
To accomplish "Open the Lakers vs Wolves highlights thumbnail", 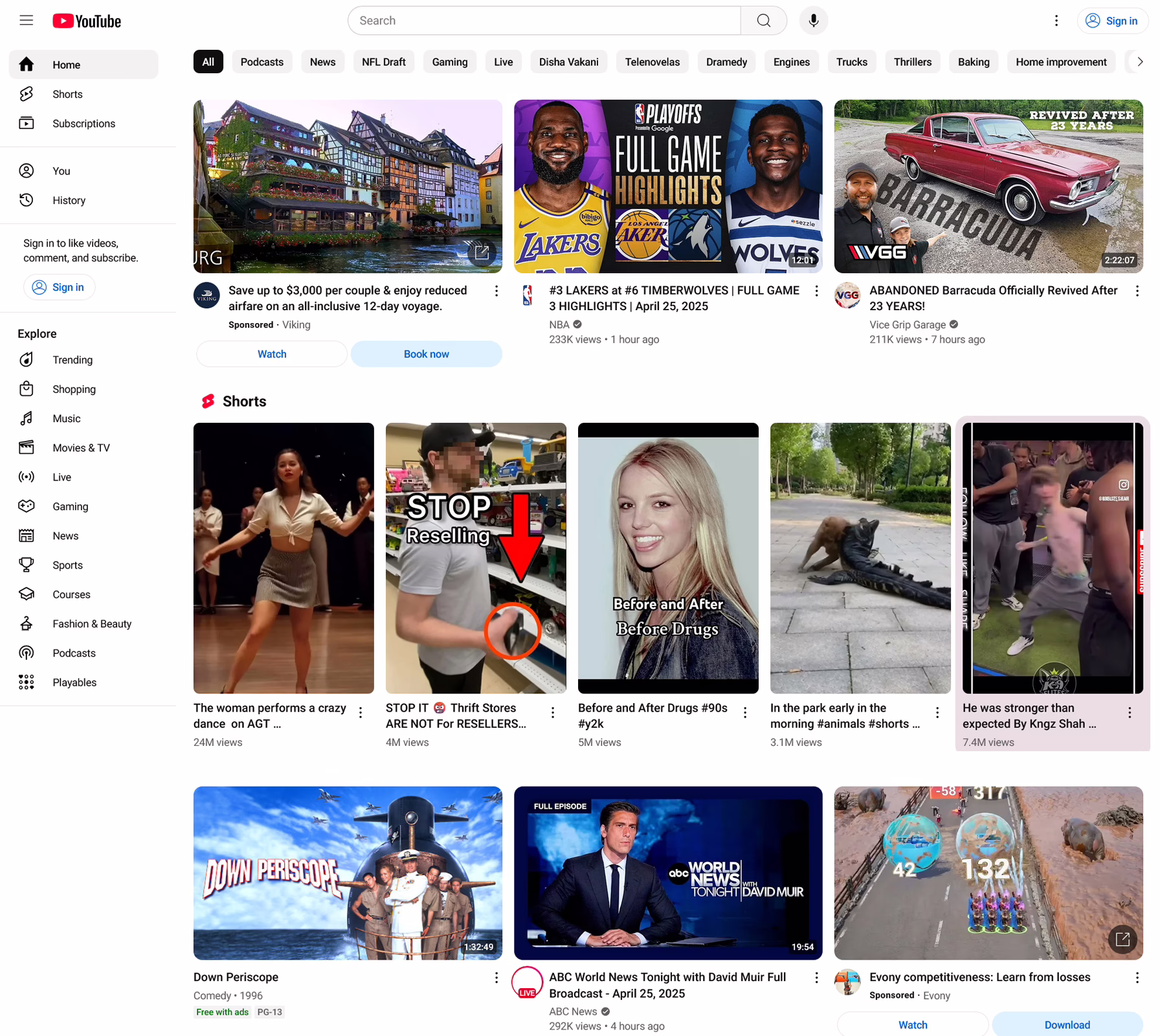I will click(x=668, y=186).
